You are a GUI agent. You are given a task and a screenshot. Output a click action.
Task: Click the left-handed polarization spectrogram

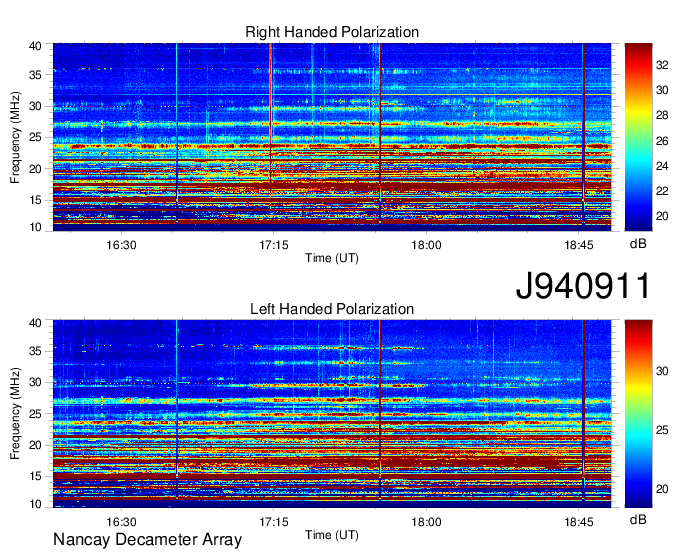[x=332, y=414]
